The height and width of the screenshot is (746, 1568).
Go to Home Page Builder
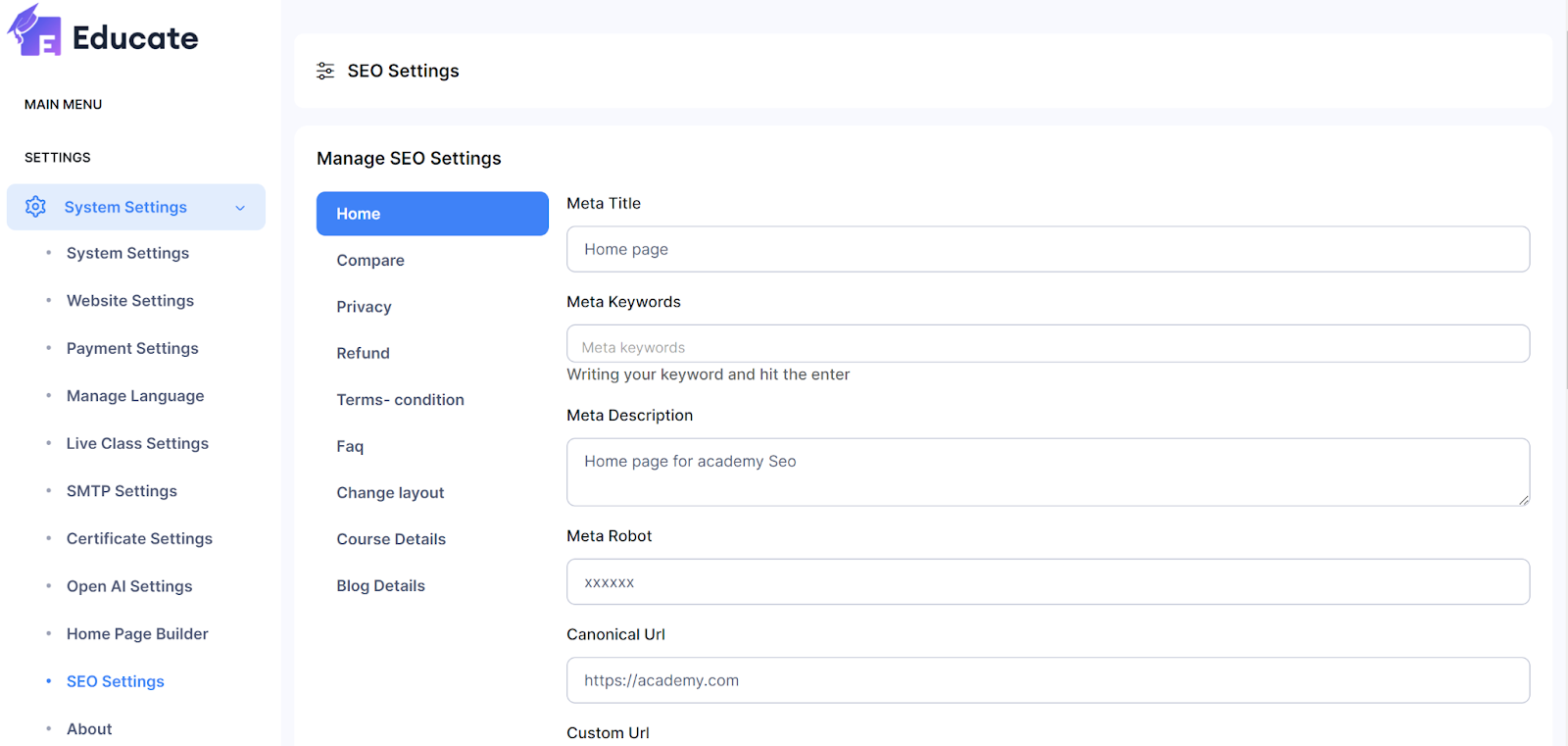point(137,634)
